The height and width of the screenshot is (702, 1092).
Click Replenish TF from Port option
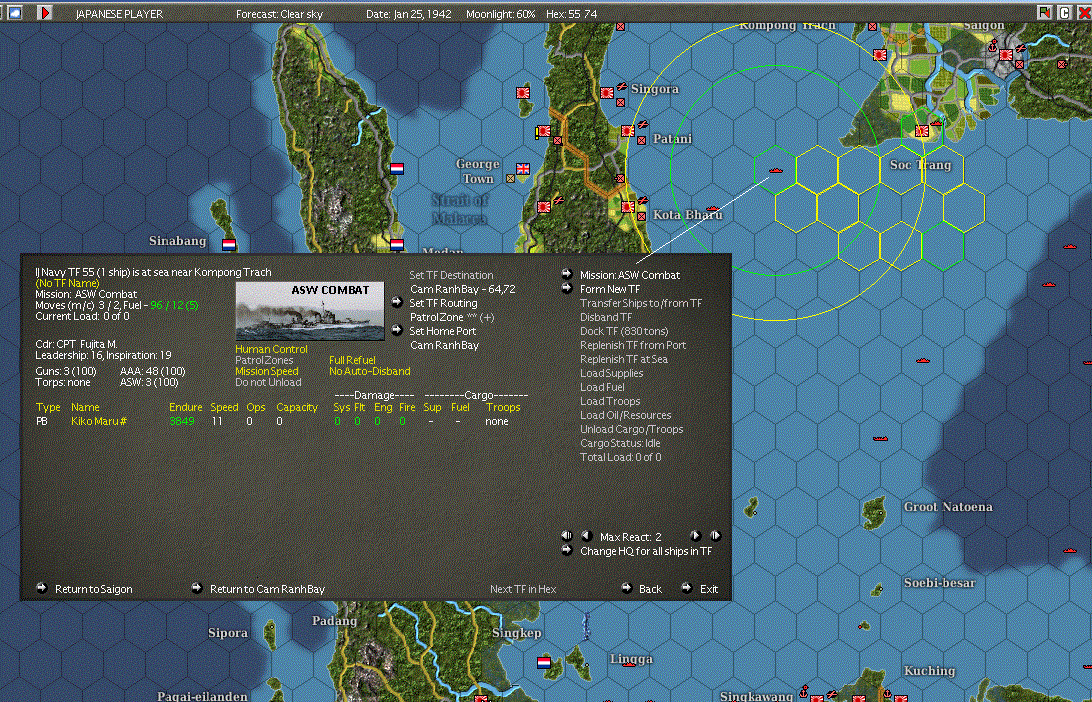click(x=633, y=345)
